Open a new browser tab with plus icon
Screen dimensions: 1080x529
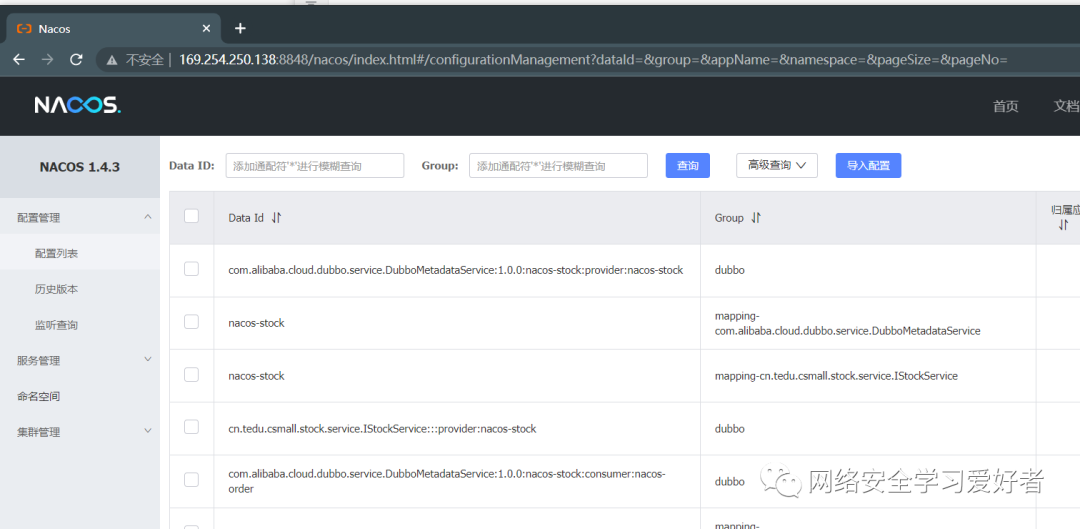click(240, 28)
